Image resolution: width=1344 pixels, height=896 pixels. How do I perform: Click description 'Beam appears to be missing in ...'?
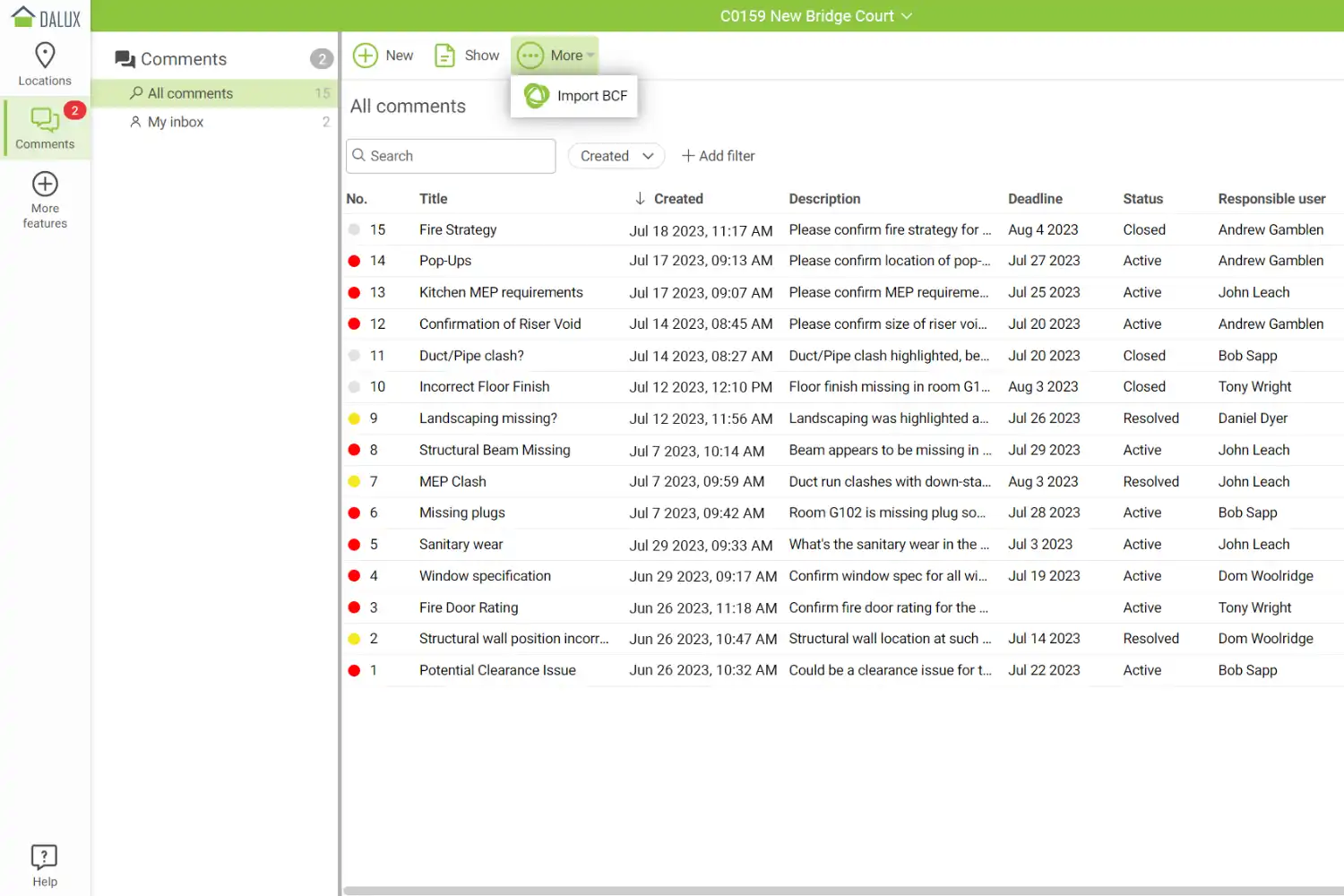point(890,450)
